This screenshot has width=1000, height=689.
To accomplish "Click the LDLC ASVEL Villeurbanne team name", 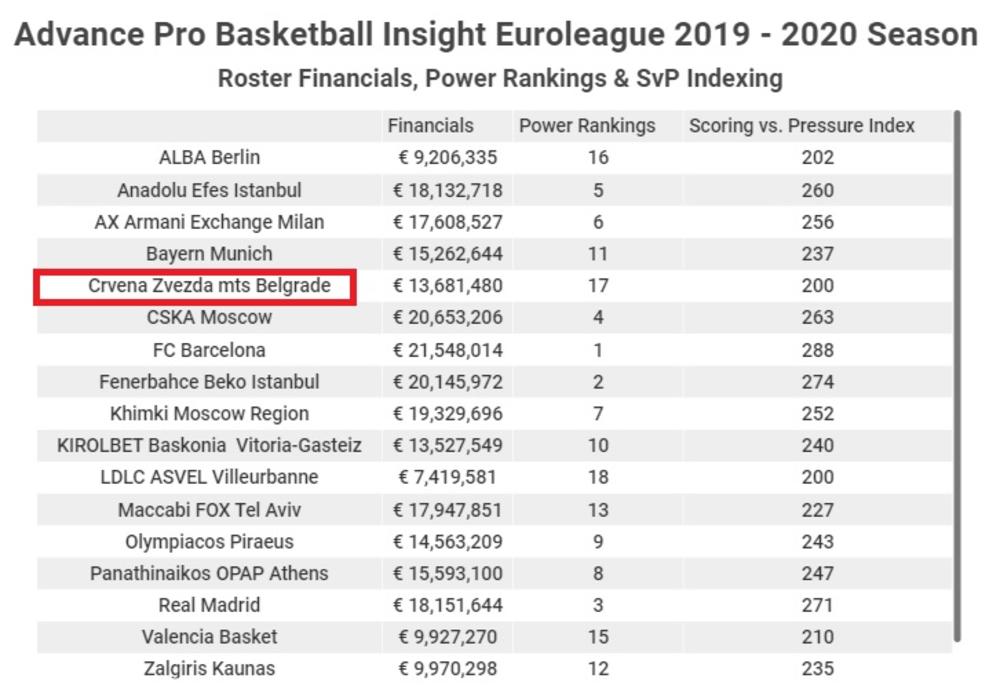I will click(x=209, y=478).
